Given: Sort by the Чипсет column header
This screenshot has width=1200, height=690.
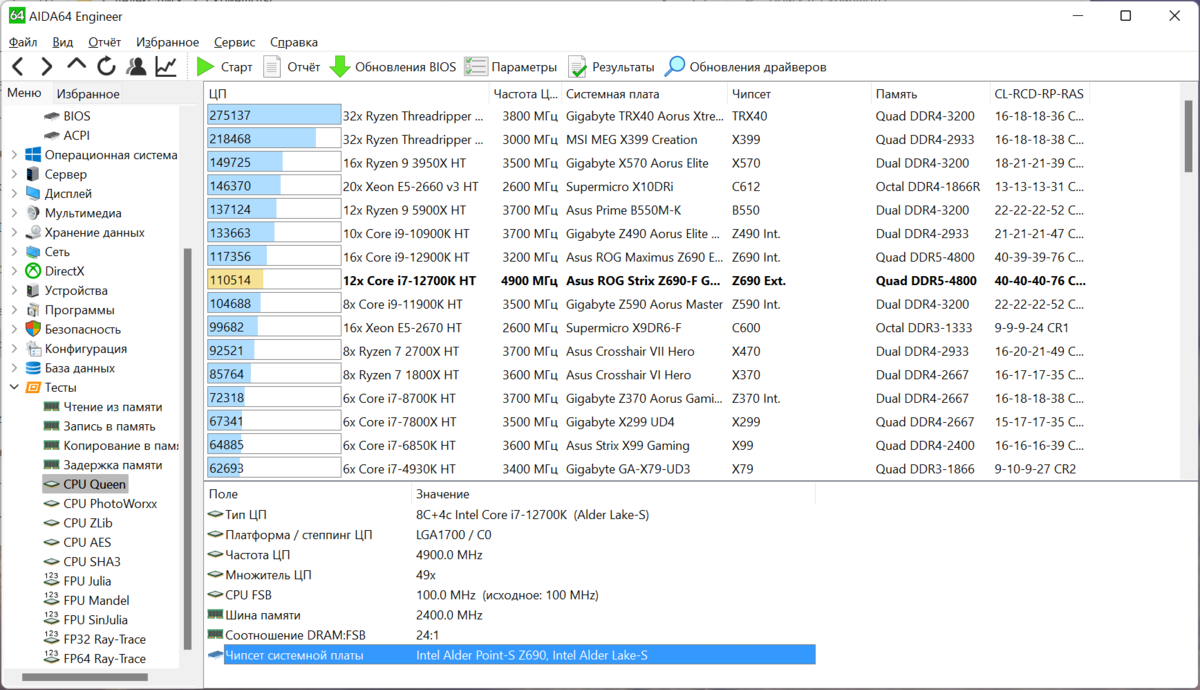Looking at the screenshot, I should (798, 94).
